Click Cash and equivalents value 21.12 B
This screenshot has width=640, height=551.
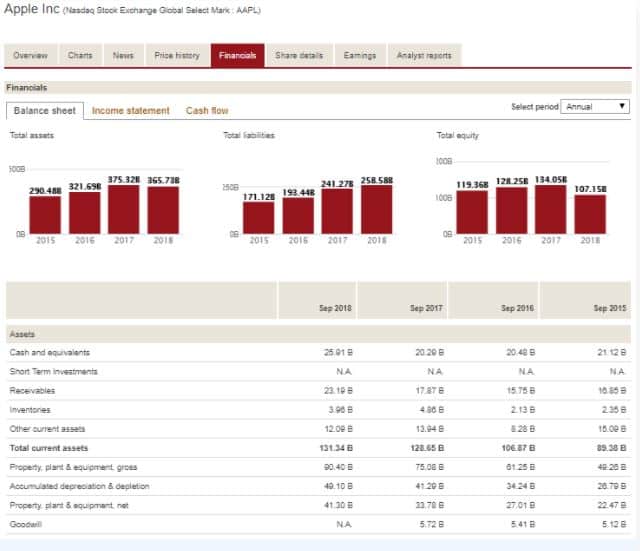(x=612, y=352)
